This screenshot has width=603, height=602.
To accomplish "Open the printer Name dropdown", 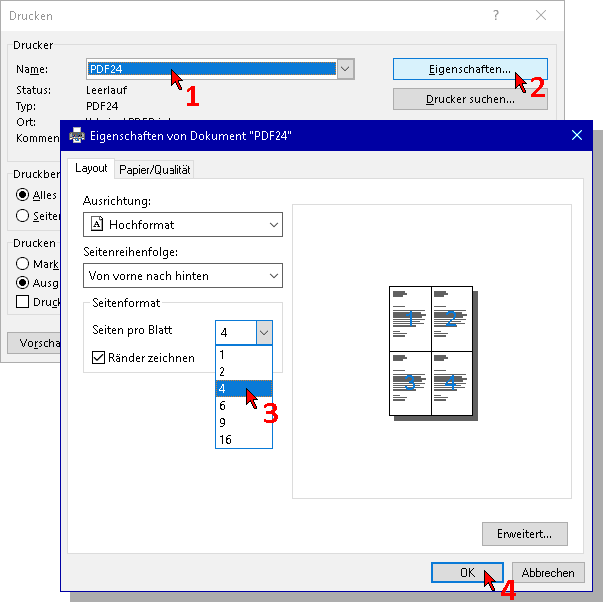I will tap(345, 69).
